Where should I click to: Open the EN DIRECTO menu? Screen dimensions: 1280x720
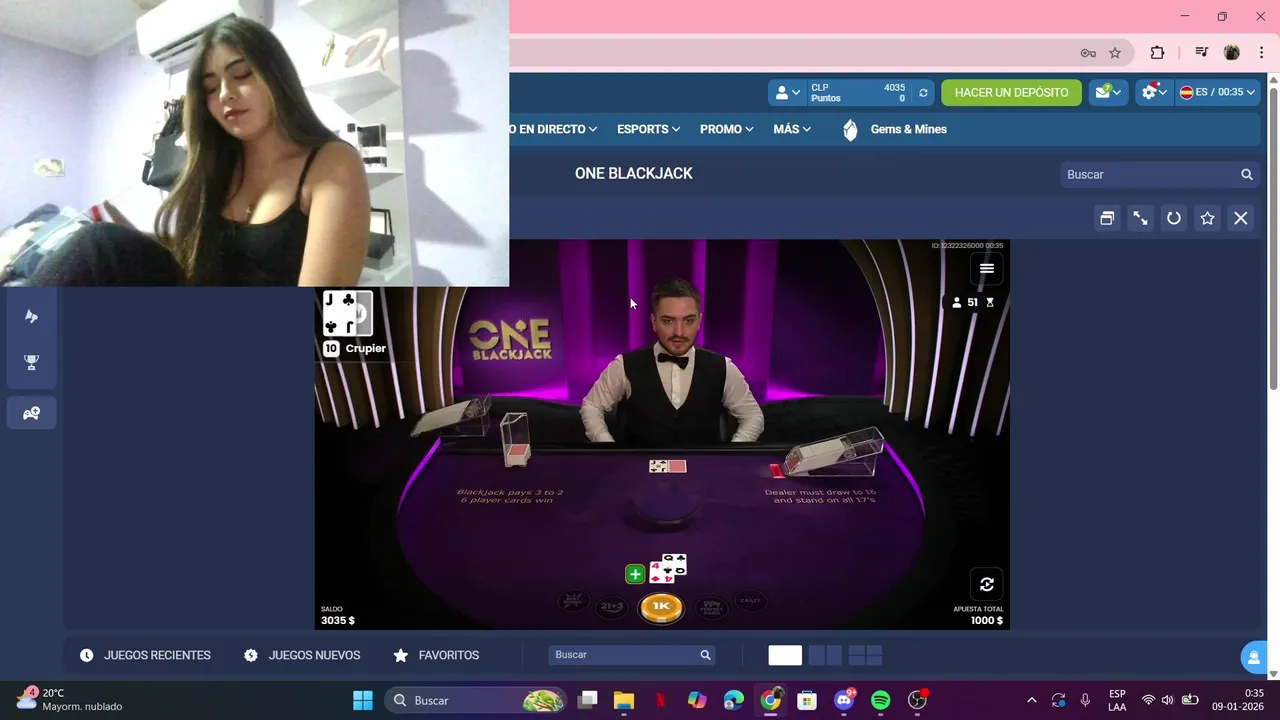(554, 129)
